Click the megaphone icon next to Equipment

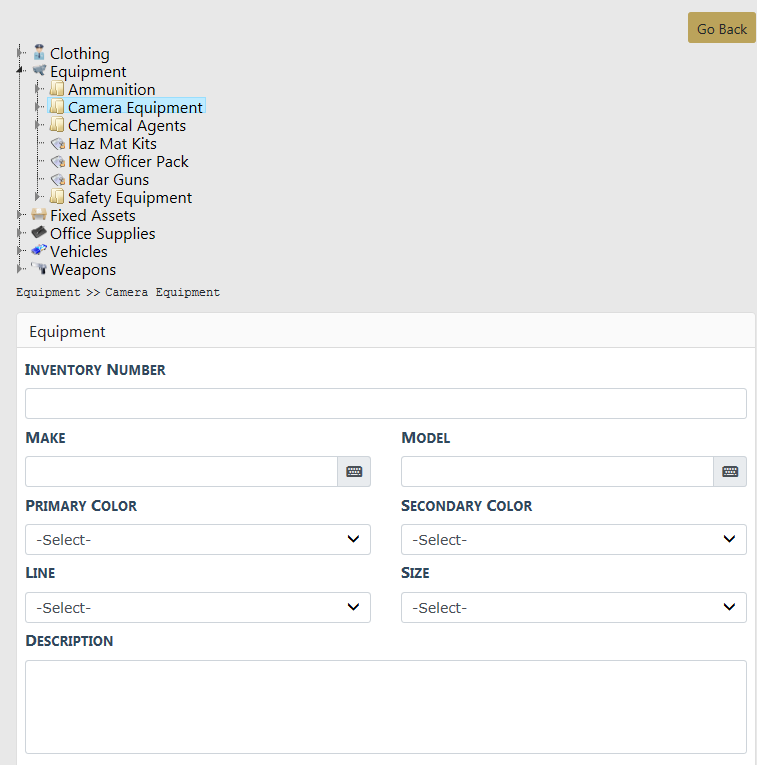pyautogui.click(x=39, y=71)
